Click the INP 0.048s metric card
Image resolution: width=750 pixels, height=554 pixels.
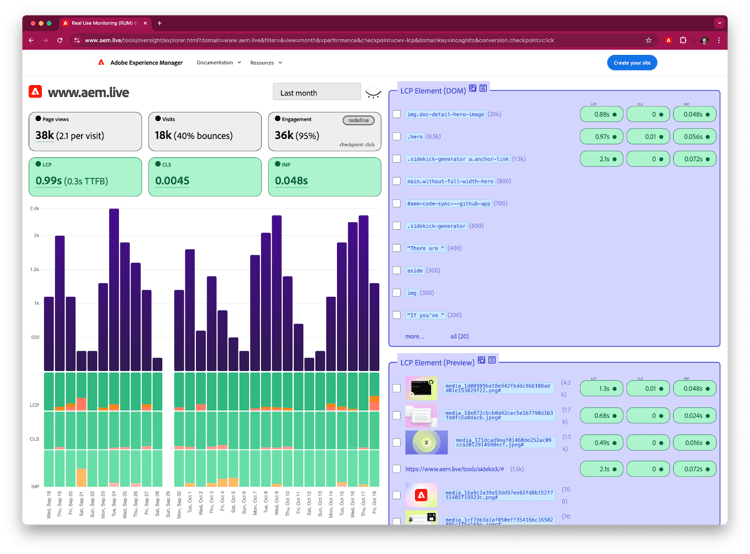coord(325,177)
